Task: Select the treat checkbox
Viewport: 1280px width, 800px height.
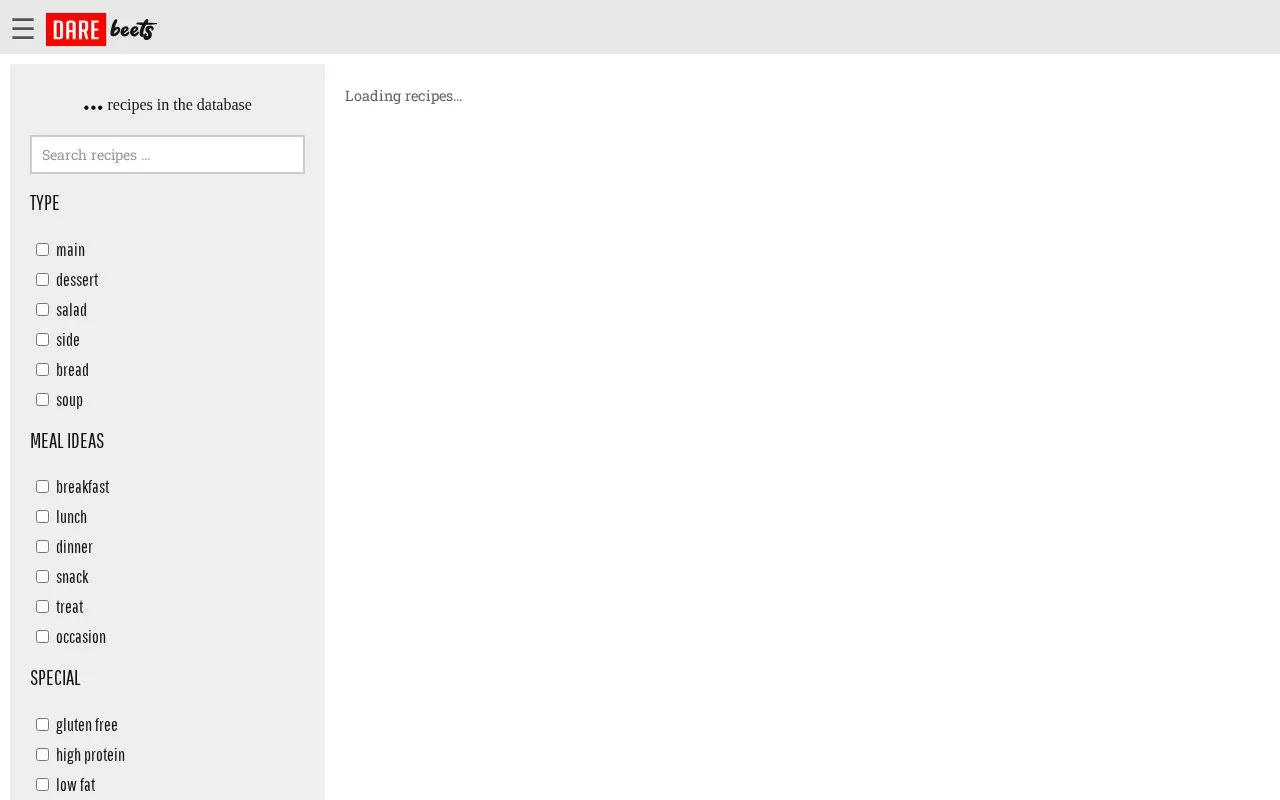Action: tap(42, 606)
